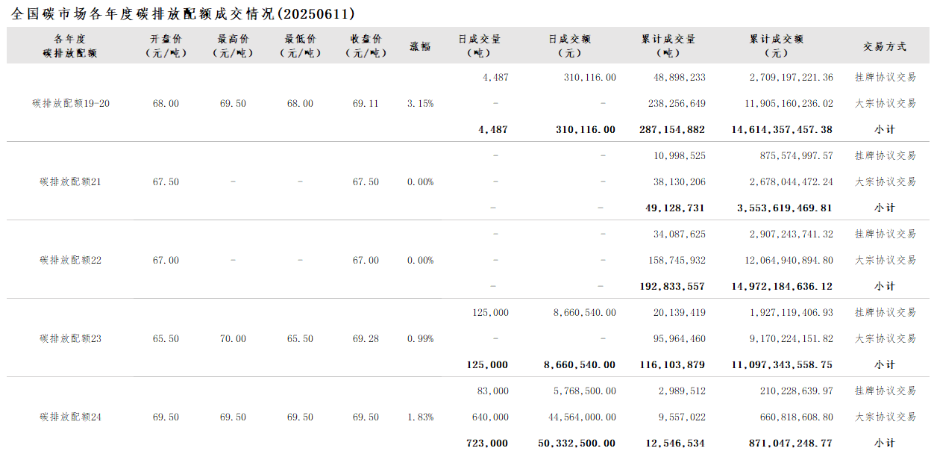Click the 收盘价 column header
The height and width of the screenshot is (468, 934).
point(366,45)
